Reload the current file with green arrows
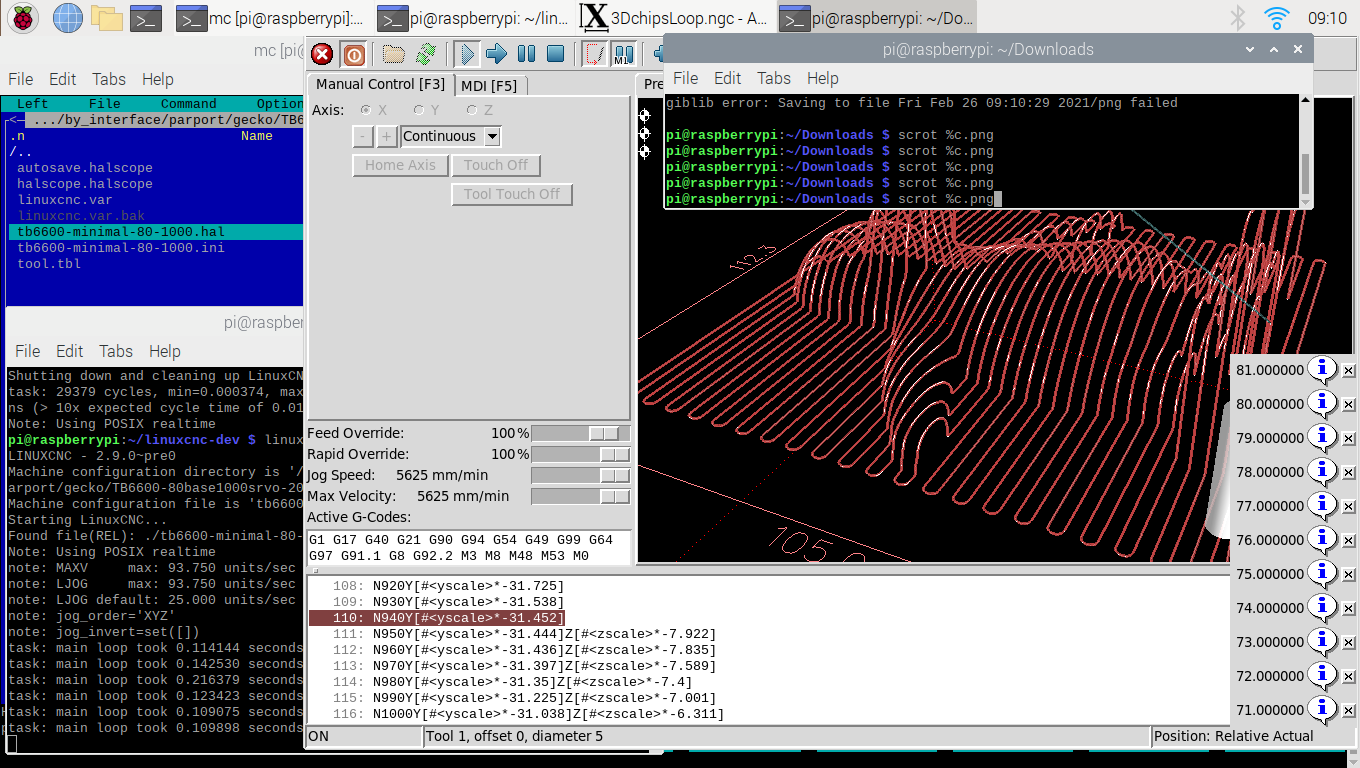This screenshot has width=1360, height=768. 426,54
